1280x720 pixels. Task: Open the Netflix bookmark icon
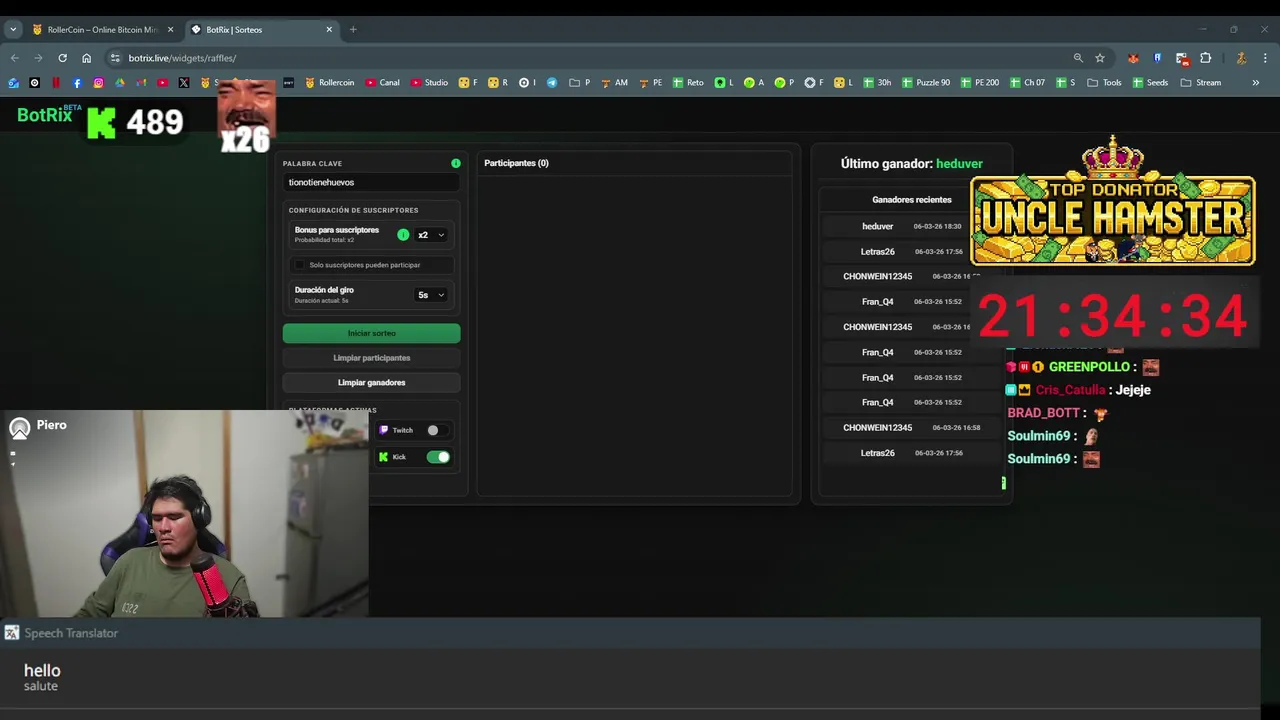(x=56, y=83)
